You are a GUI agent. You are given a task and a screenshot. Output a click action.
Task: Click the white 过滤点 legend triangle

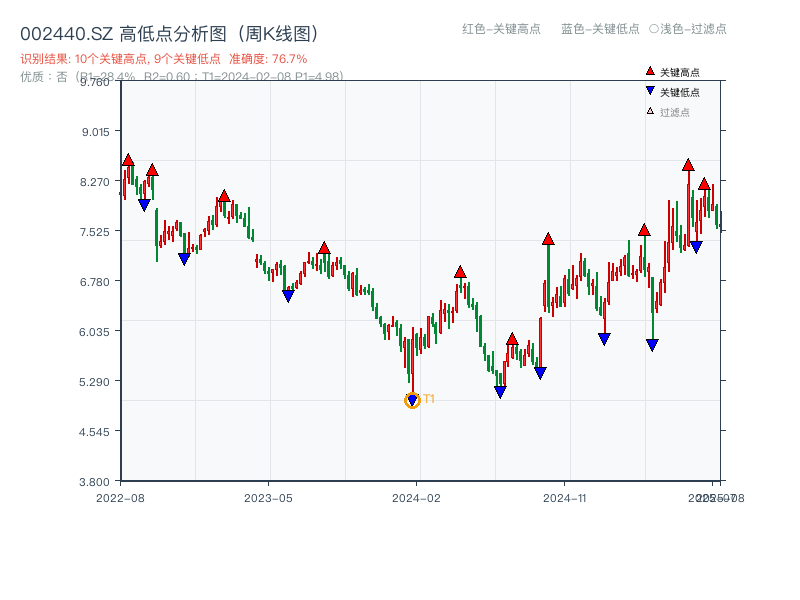(650, 111)
